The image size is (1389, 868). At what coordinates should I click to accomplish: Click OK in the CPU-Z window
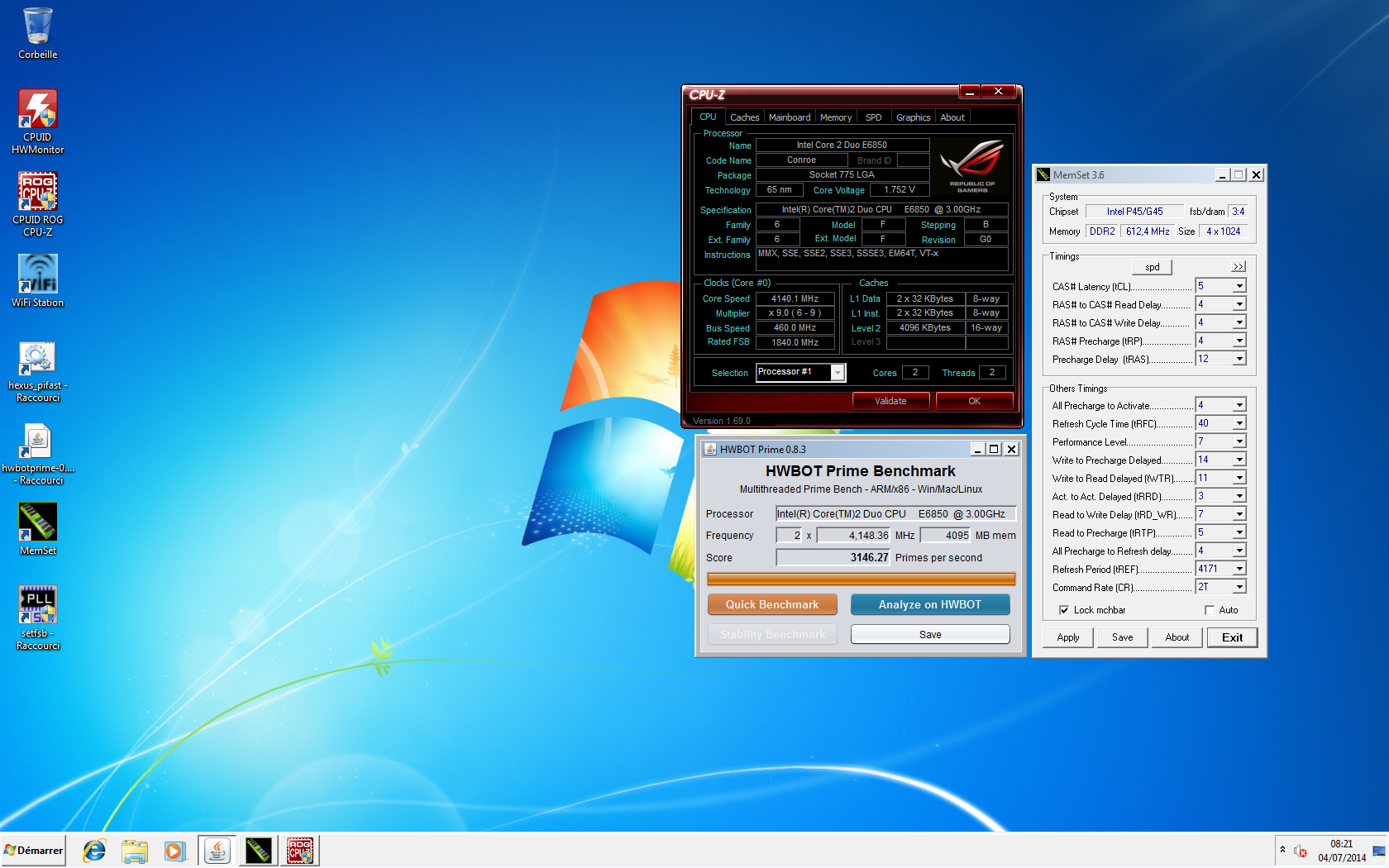pos(974,401)
